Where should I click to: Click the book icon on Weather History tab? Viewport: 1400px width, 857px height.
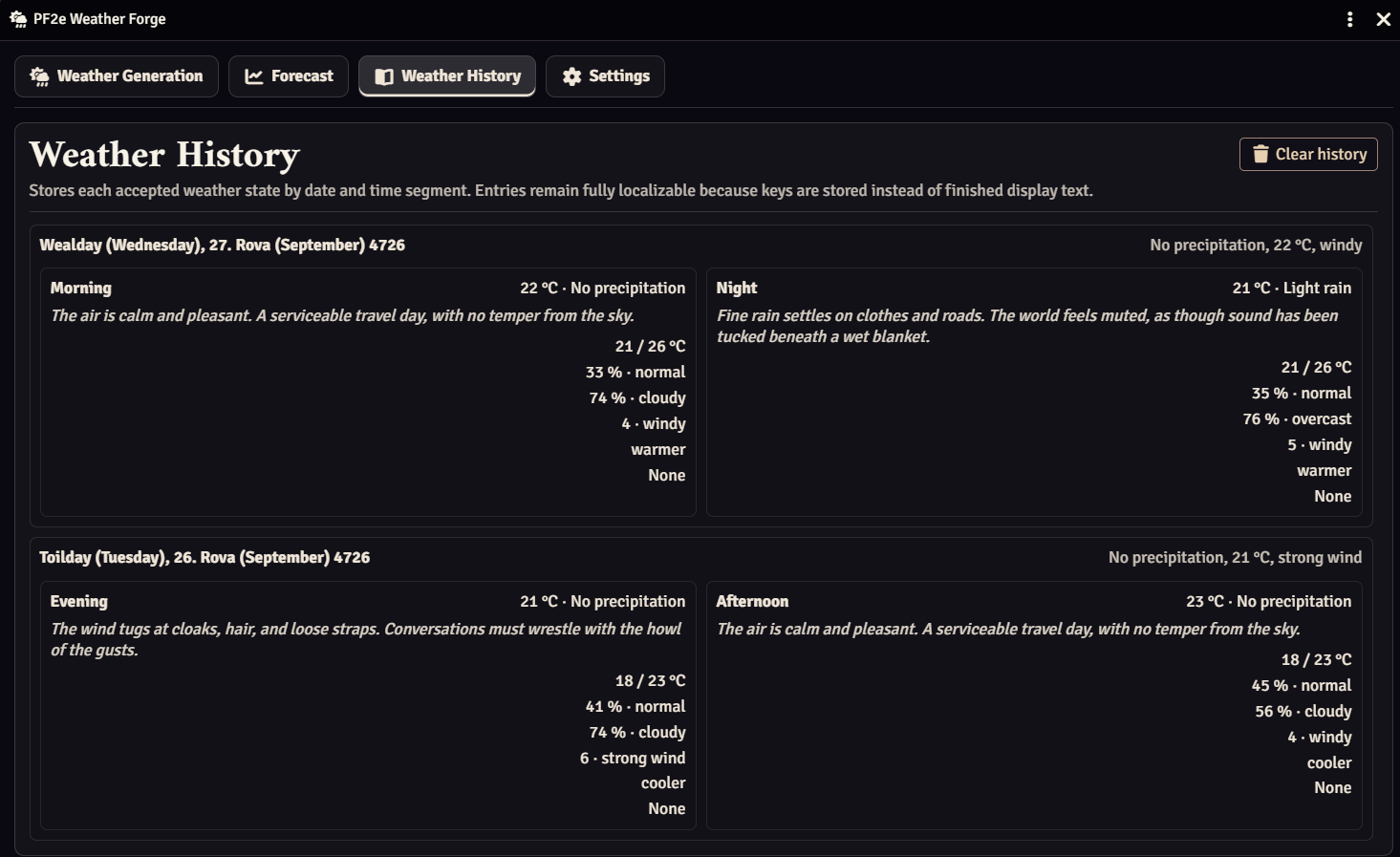(x=384, y=76)
